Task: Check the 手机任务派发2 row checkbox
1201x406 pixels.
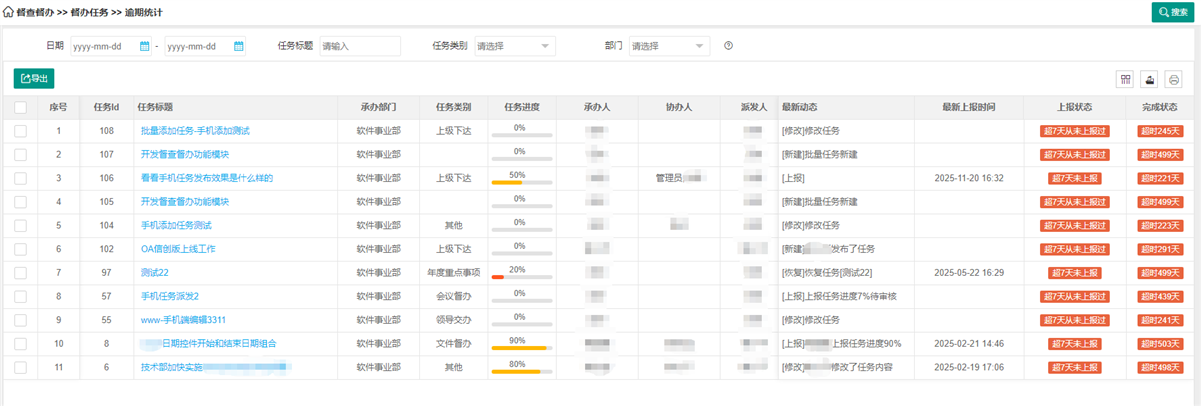Action: click(x=21, y=296)
